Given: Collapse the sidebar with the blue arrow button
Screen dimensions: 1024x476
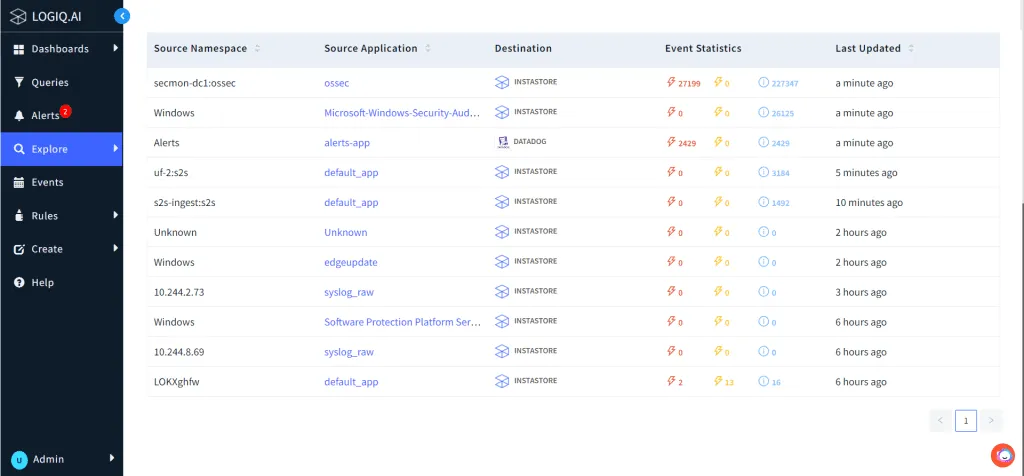Looking at the screenshot, I should 122,16.
